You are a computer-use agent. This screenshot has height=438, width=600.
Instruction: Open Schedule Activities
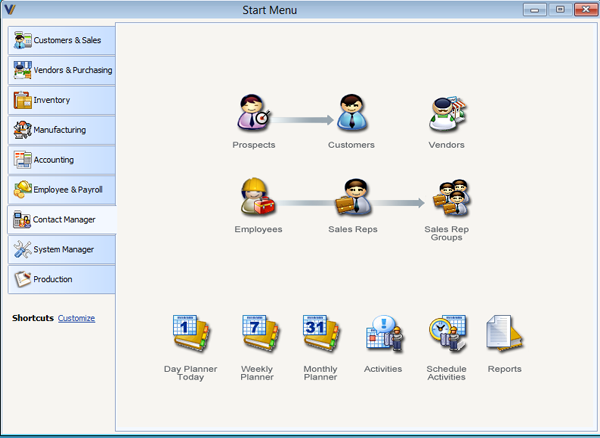[x=447, y=334]
